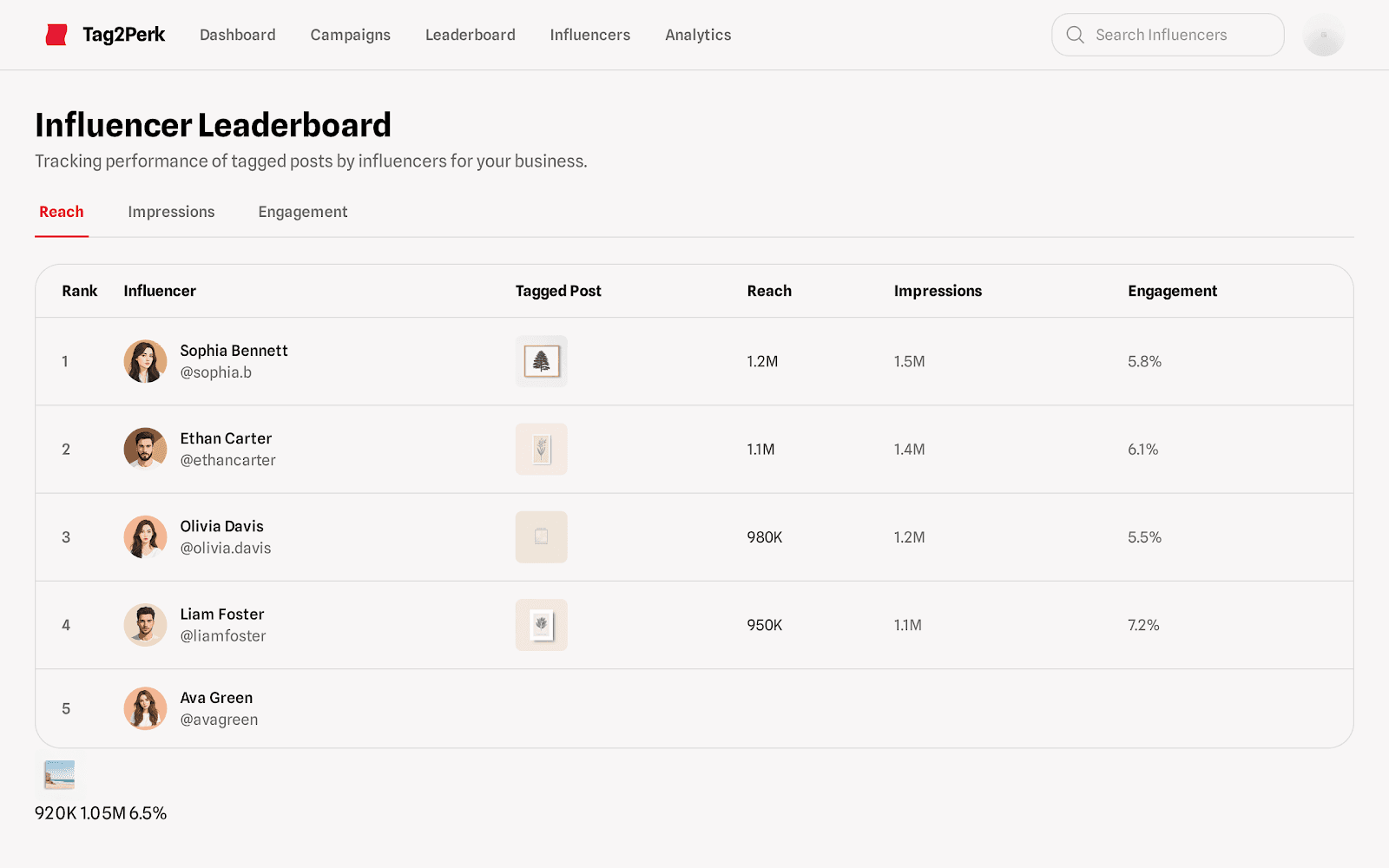Image resolution: width=1389 pixels, height=868 pixels.
Task: Click the handle @liamfoster
Action: 223,635
